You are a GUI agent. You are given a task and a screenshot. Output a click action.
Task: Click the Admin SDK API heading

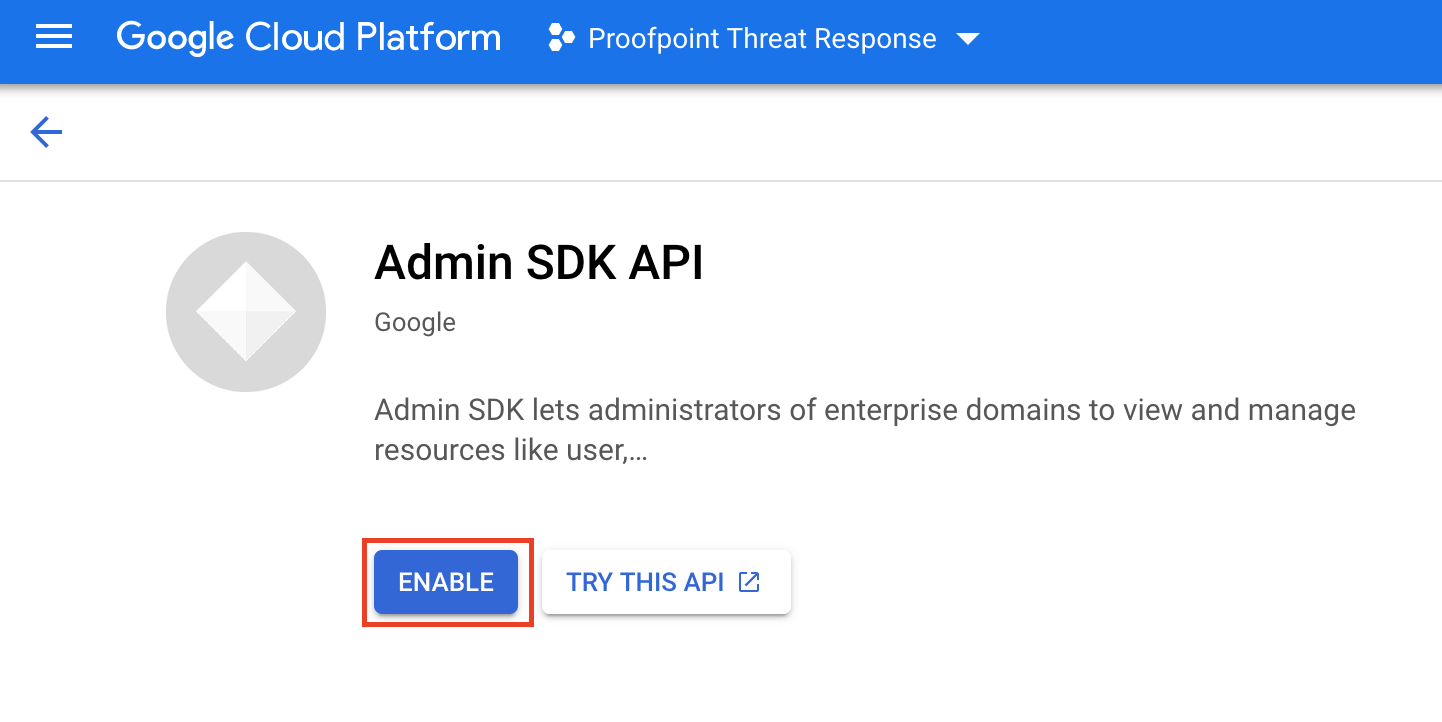[538, 263]
